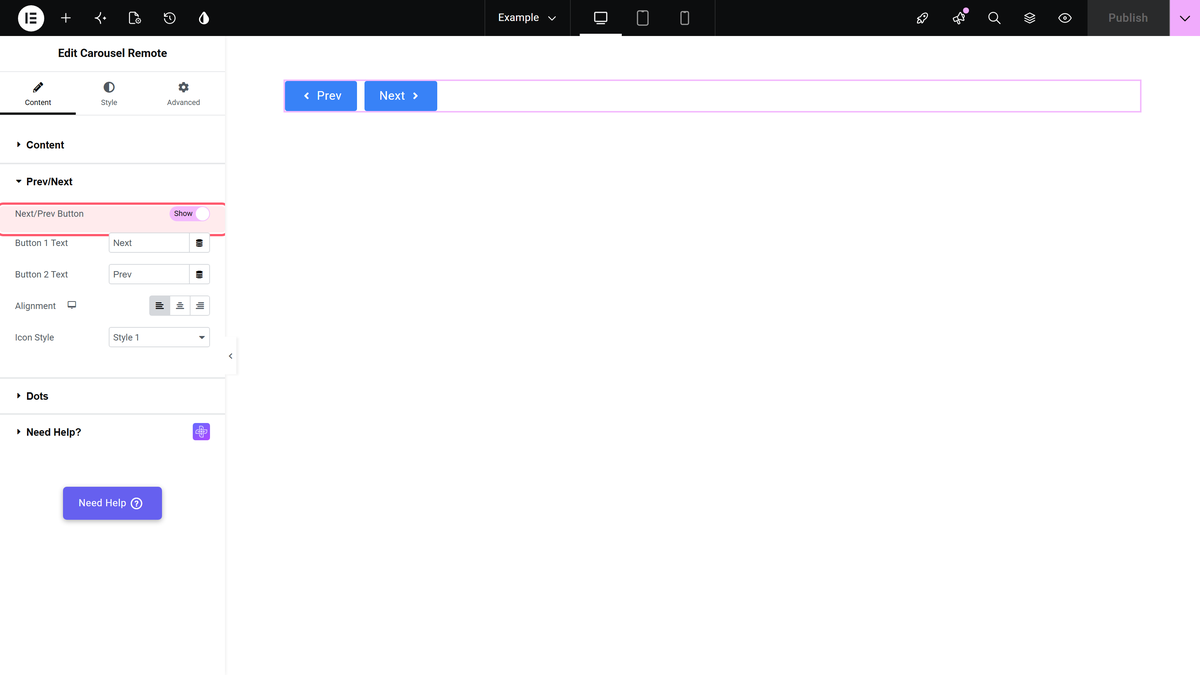Open the theme droplet icon
The image size is (1200, 675).
click(x=204, y=18)
